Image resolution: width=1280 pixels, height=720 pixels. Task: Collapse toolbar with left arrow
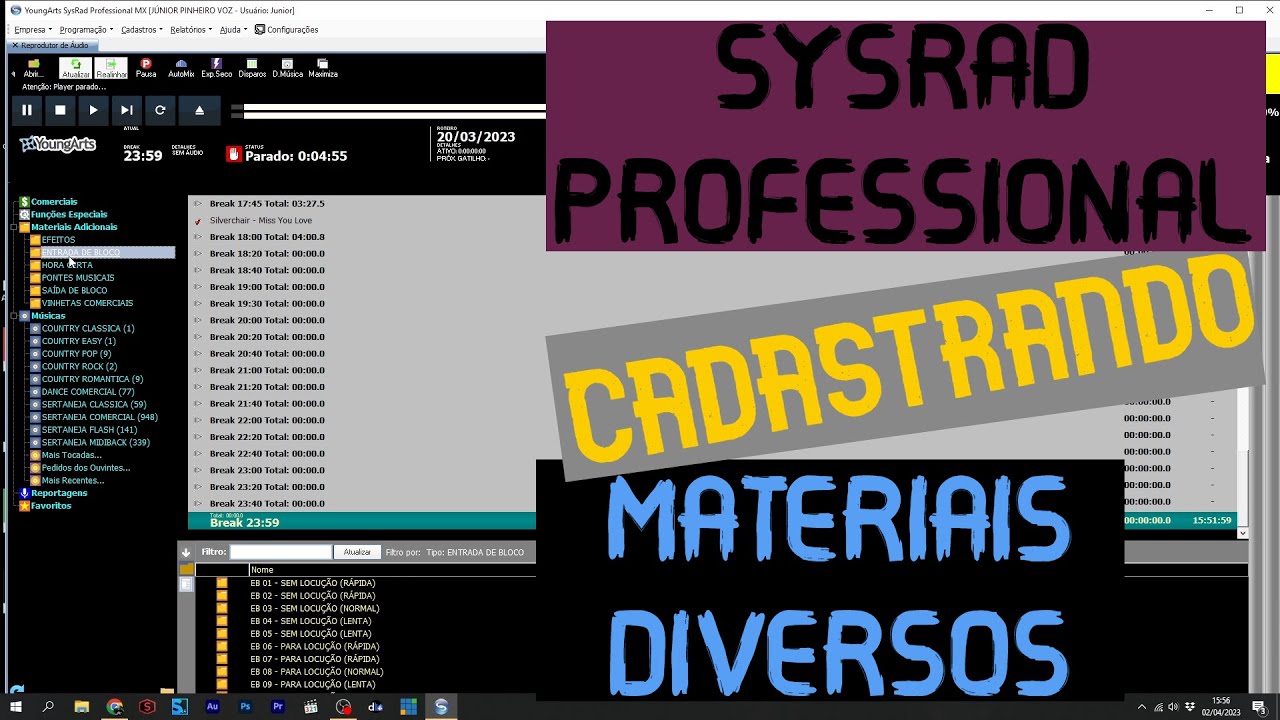pos(13,74)
